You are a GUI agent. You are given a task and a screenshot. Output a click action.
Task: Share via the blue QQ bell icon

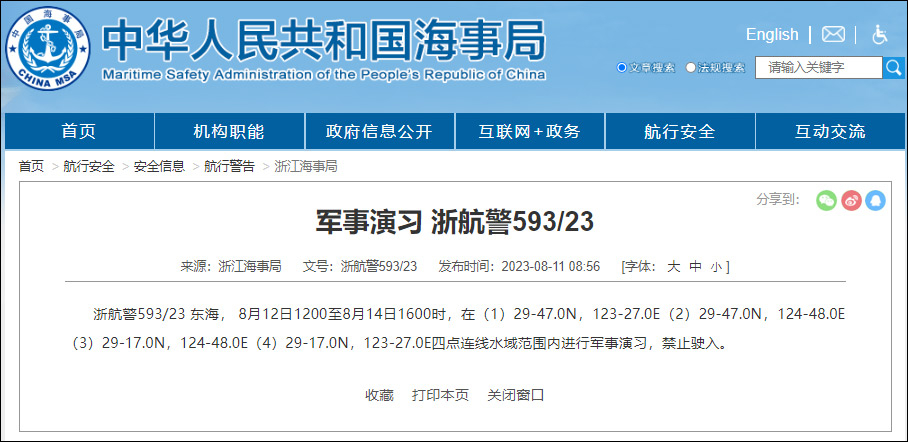(x=876, y=200)
